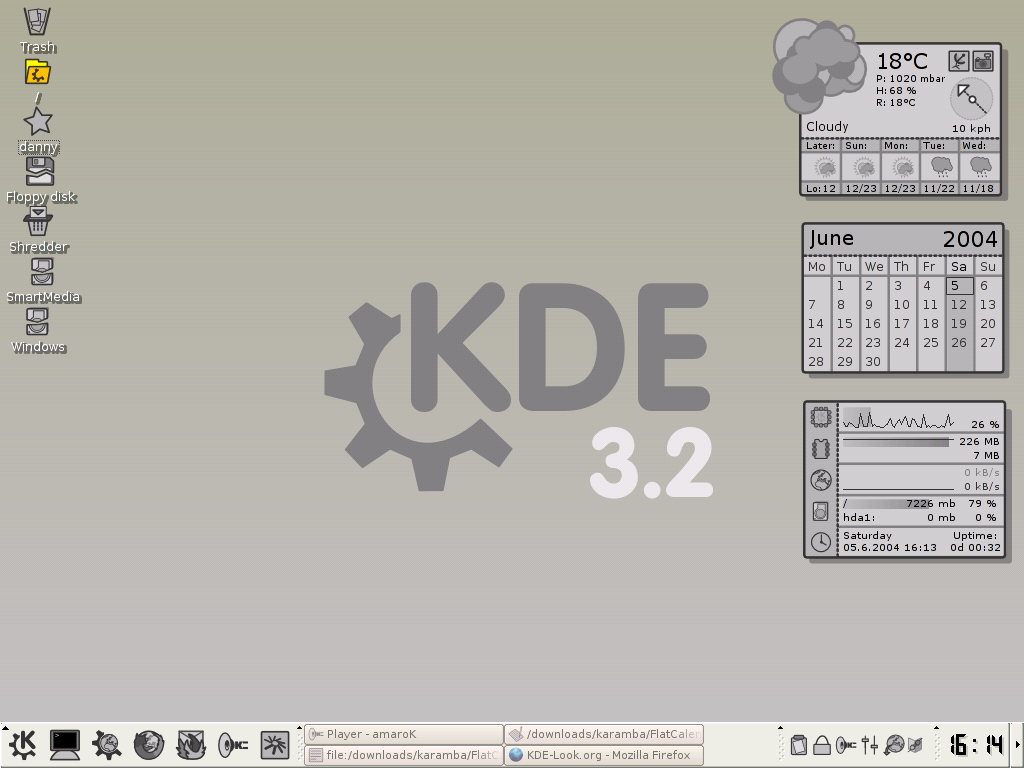Open the Shredder desktop icon
The width and height of the screenshot is (1024, 768).
(37, 222)
